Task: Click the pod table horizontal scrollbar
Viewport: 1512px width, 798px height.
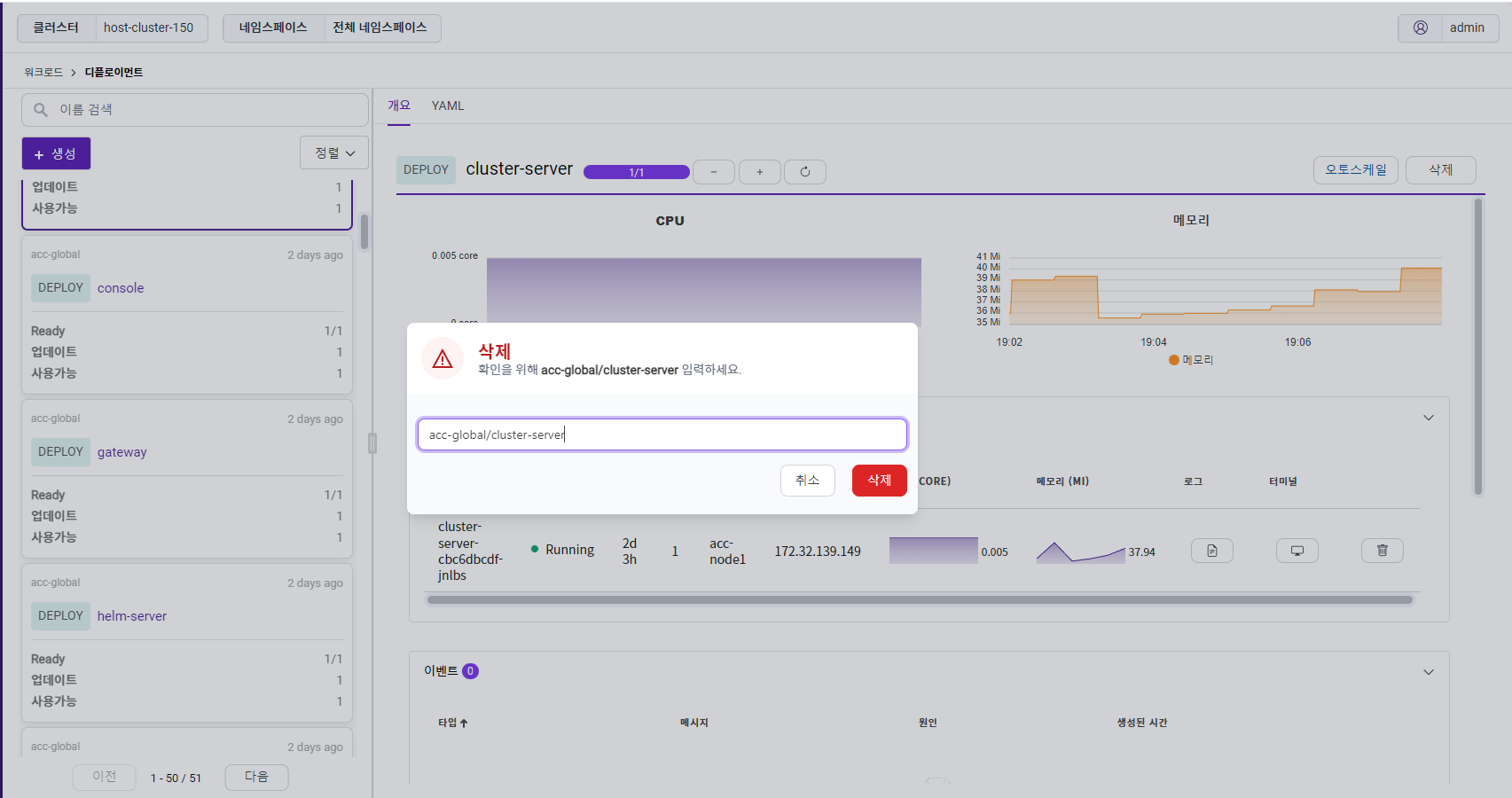Action: tap(920, 600)
